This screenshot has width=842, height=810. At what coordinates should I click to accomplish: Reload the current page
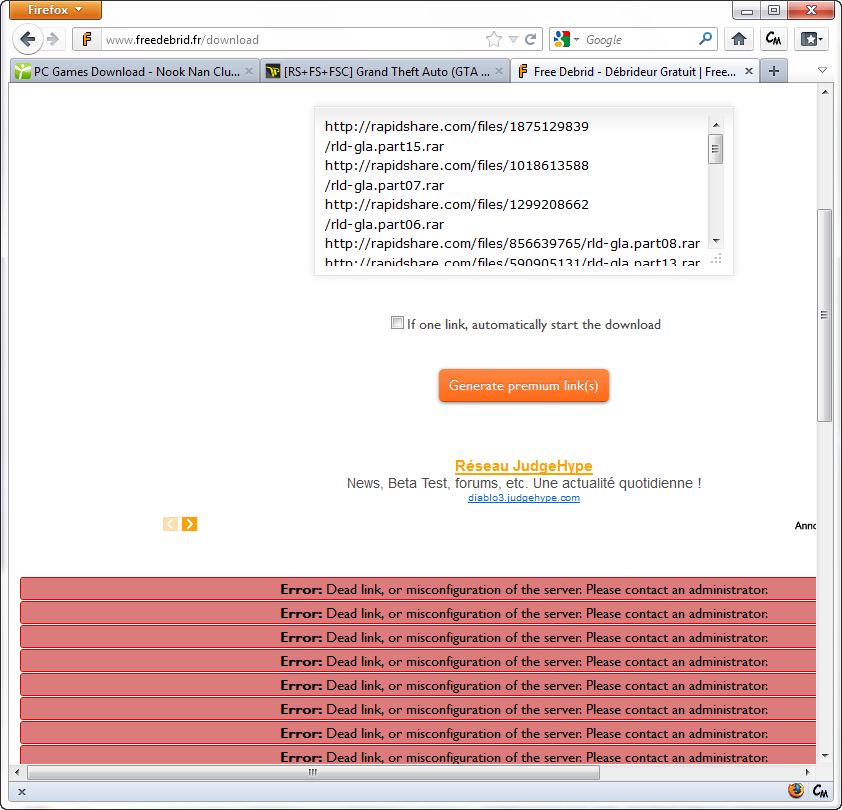tap(531, 39)
